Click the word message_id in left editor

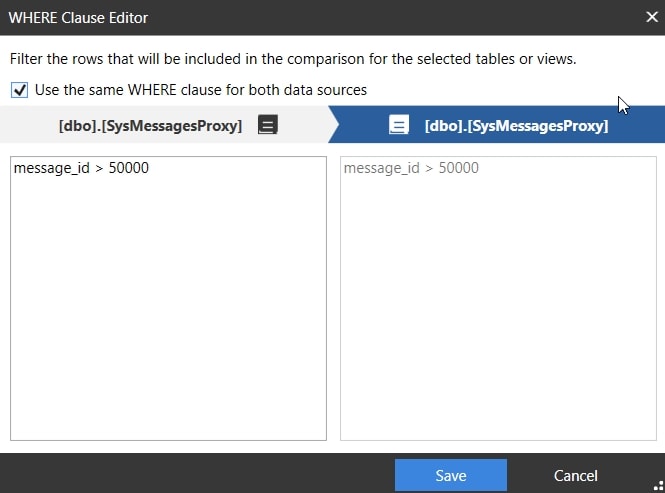[52, 168]
